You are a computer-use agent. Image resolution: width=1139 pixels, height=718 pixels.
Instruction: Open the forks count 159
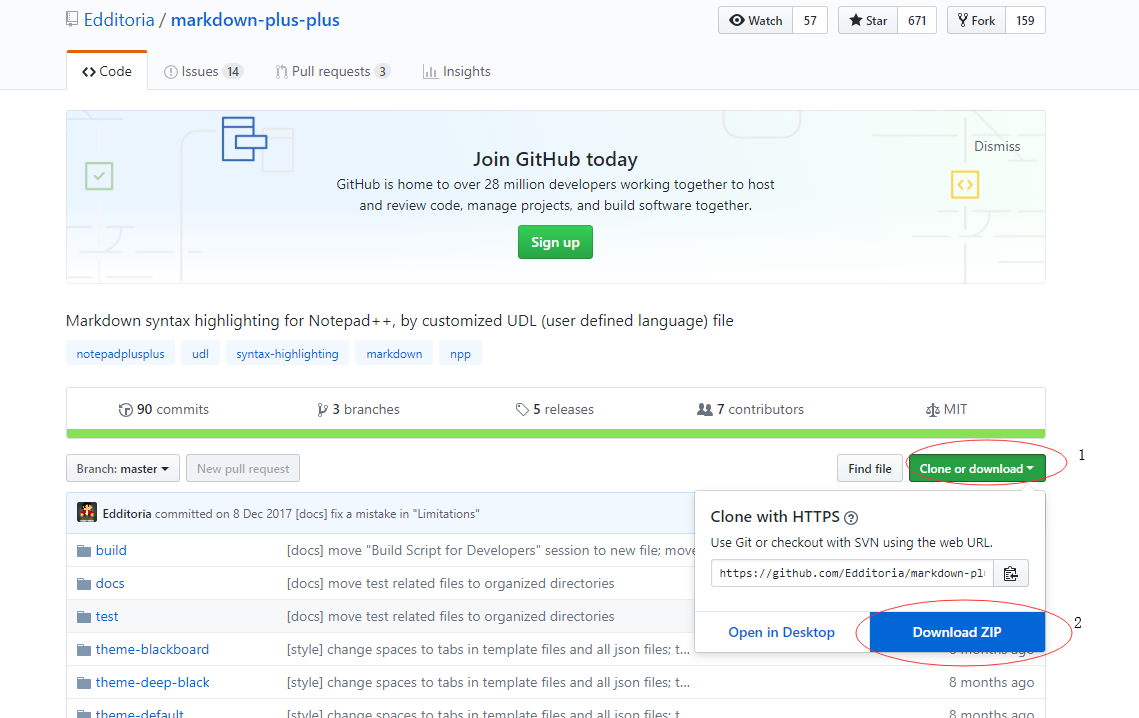[x=1025, y=20]
